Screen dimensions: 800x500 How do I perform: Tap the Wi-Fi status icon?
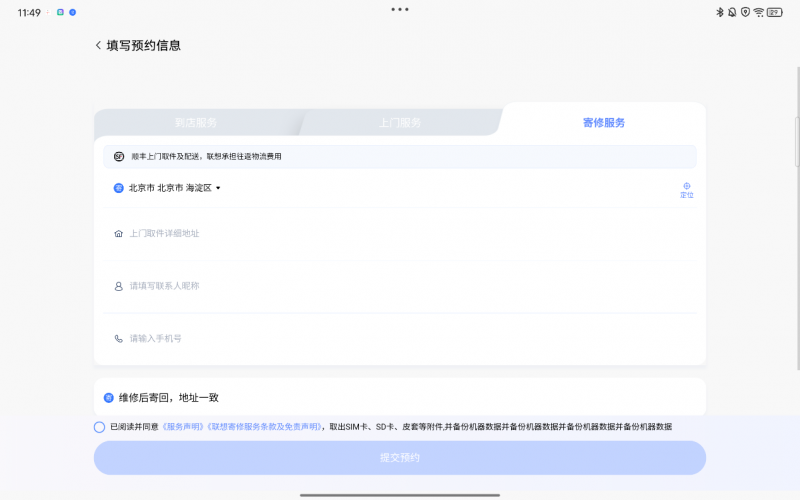pos(759,12)
